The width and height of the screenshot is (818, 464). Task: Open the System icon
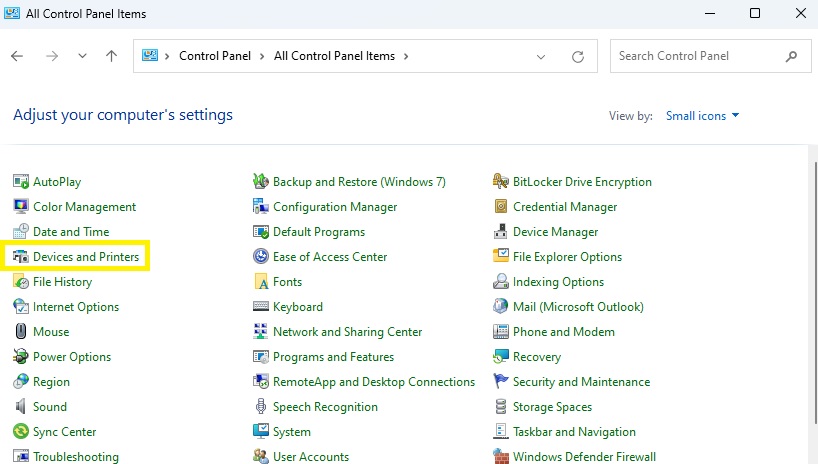click(x=261, y=432)
